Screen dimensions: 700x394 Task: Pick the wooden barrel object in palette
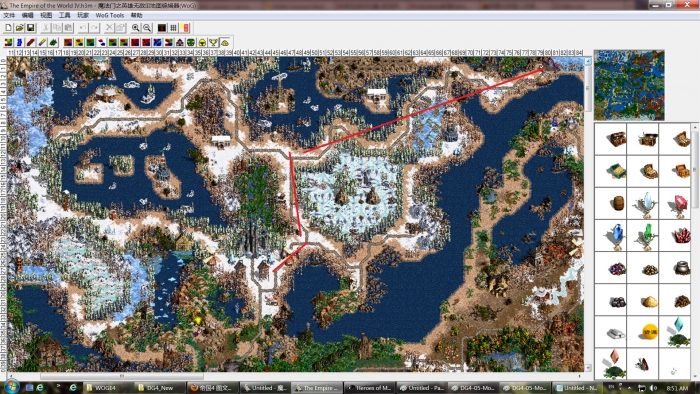pyautogui.click(x=618, y=203)
